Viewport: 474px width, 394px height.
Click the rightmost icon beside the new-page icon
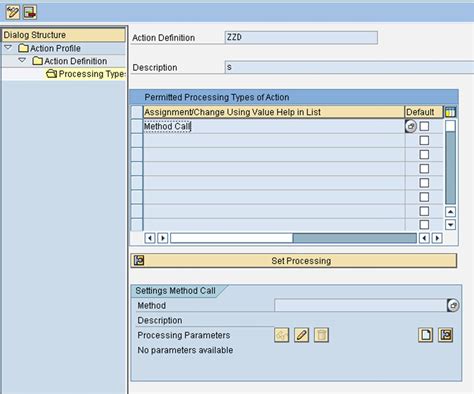(x=446, y=335)
